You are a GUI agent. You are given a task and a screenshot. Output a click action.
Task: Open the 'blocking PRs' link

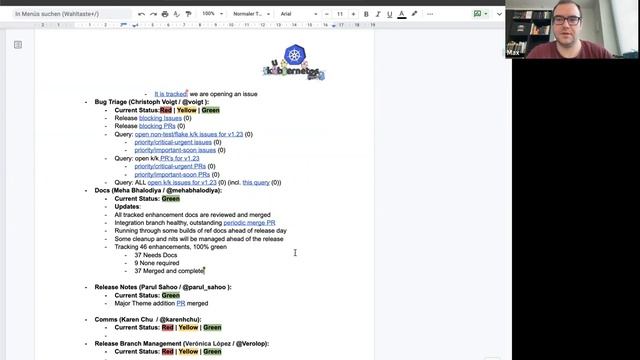point(157,126)
